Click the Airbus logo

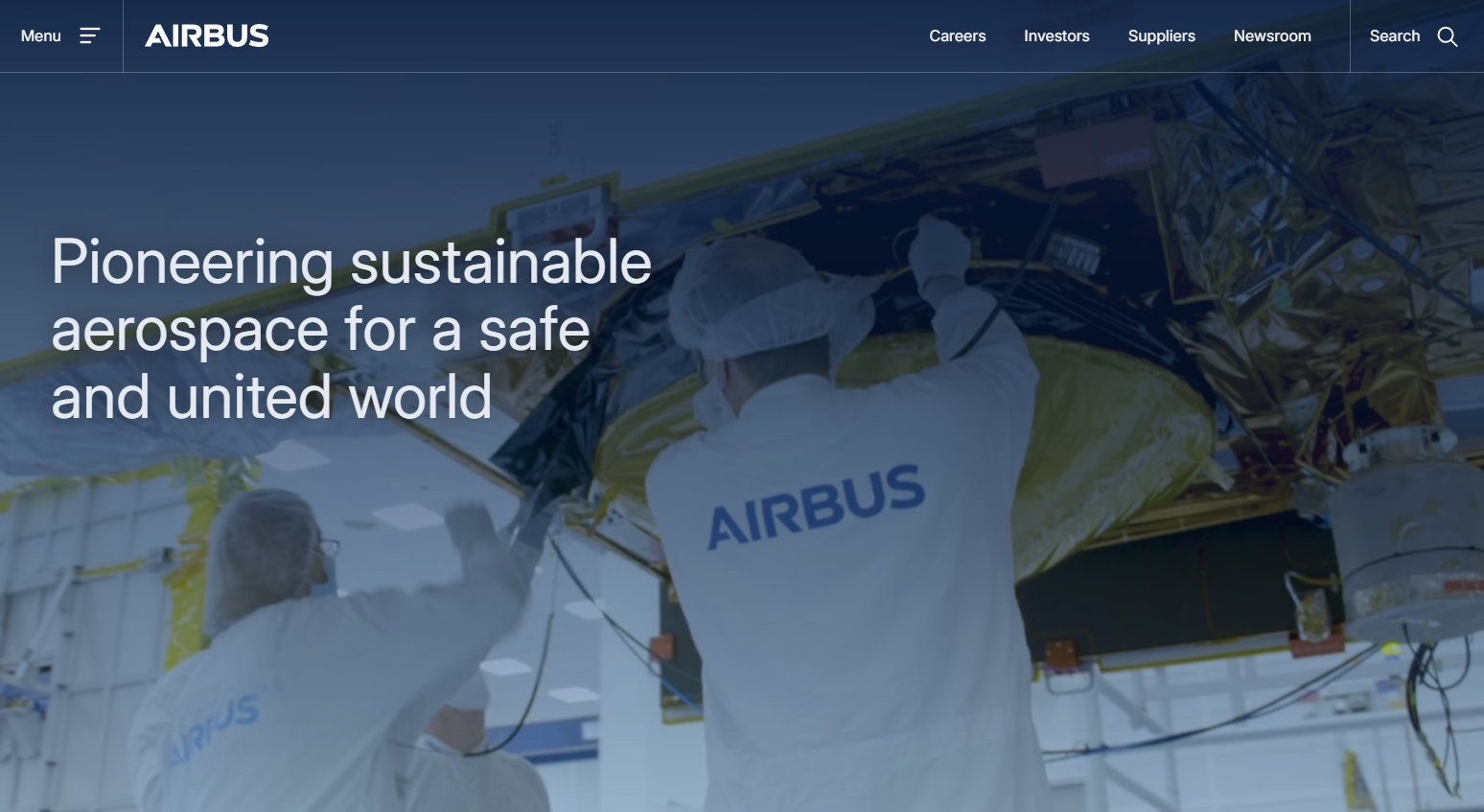[207, 35]
